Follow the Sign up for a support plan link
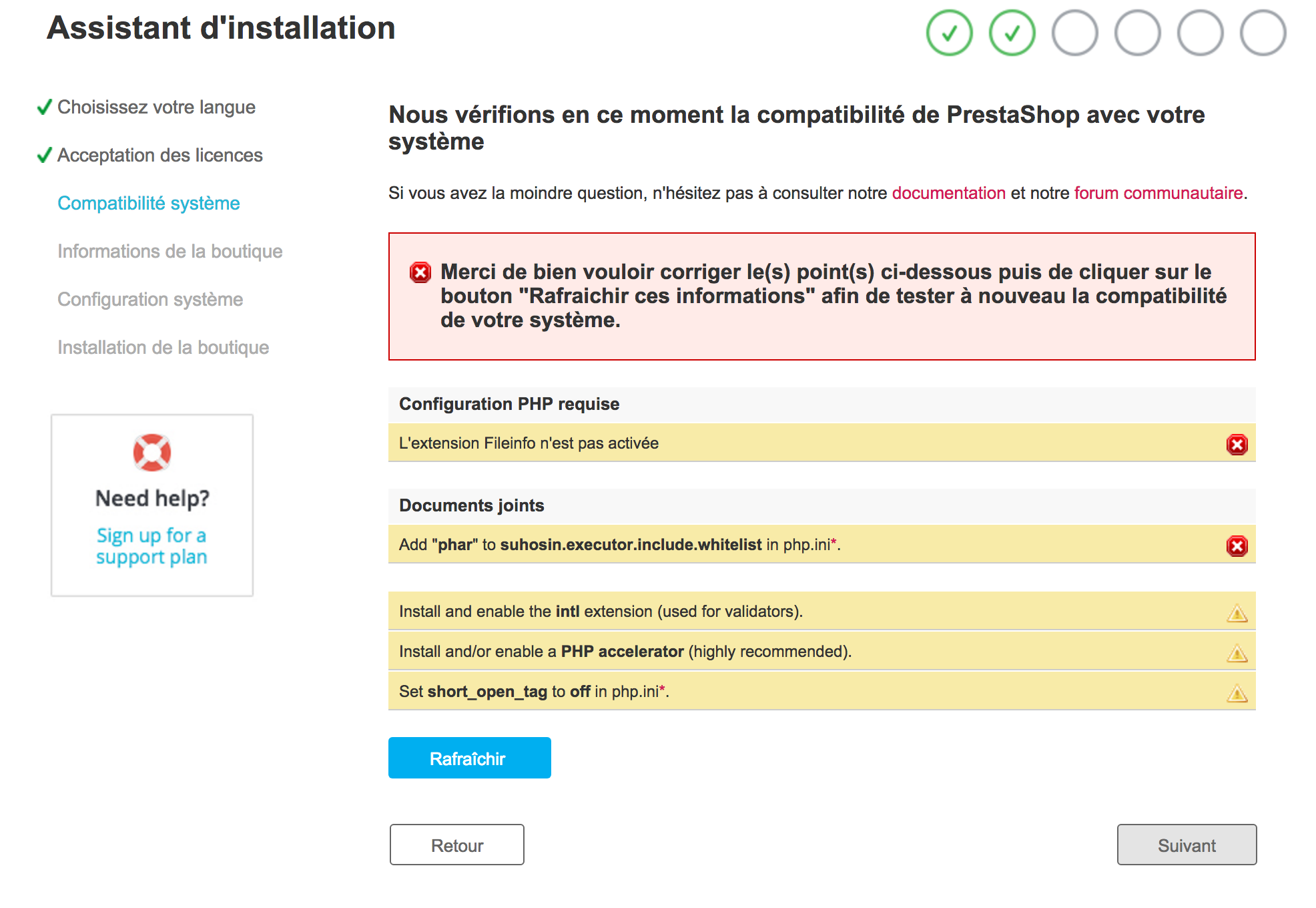This screenshot has height=908, width=1316. coord(151,546)
